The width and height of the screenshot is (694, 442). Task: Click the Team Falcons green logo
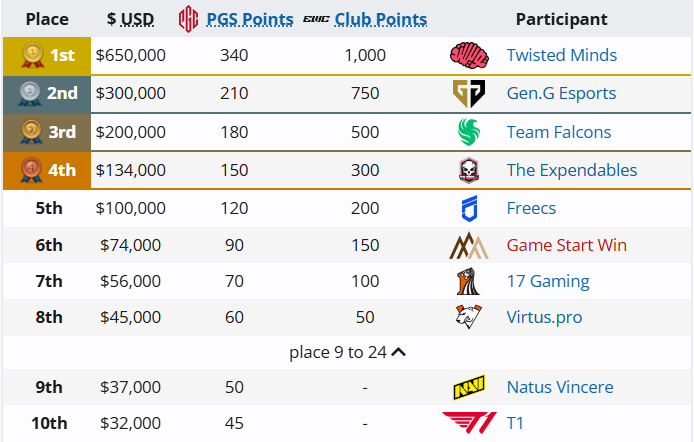point(469,132)
